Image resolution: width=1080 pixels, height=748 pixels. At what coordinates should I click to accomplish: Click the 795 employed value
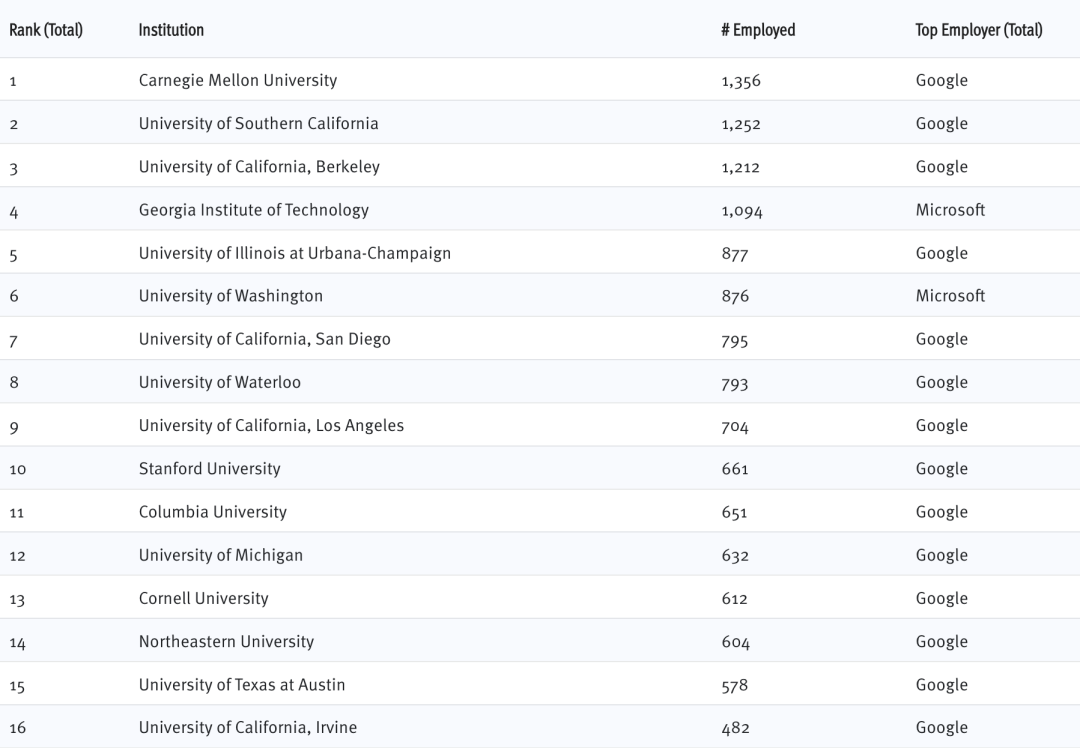[735, 340]
